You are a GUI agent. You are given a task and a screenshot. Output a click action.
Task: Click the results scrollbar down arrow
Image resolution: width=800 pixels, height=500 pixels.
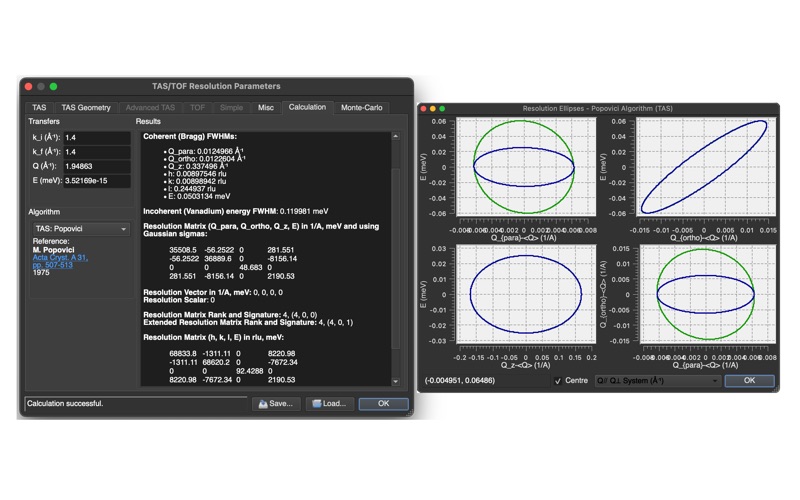pos(395,381)
